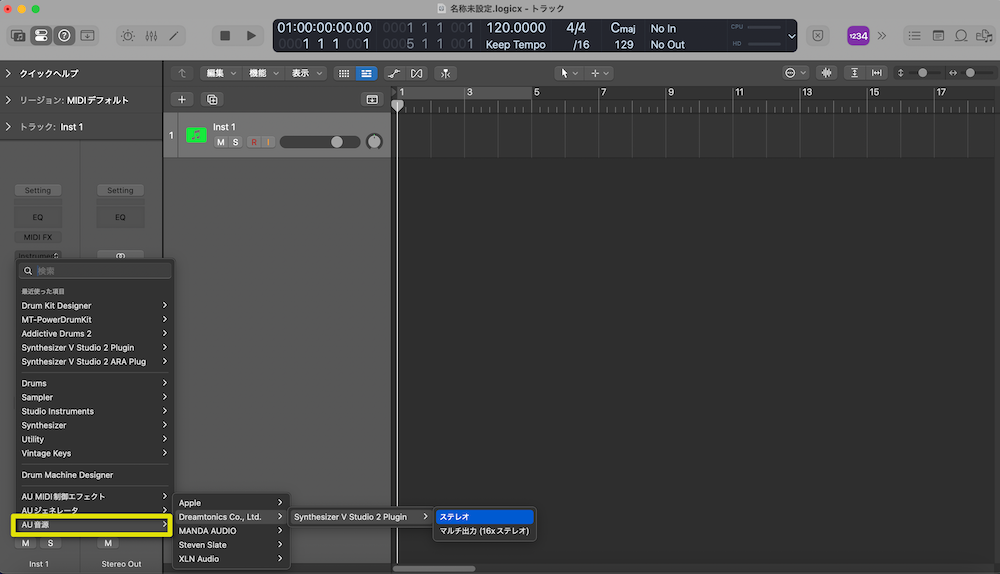
Task: Open the Mixer with the faders icon
Action: click(151, 36)
